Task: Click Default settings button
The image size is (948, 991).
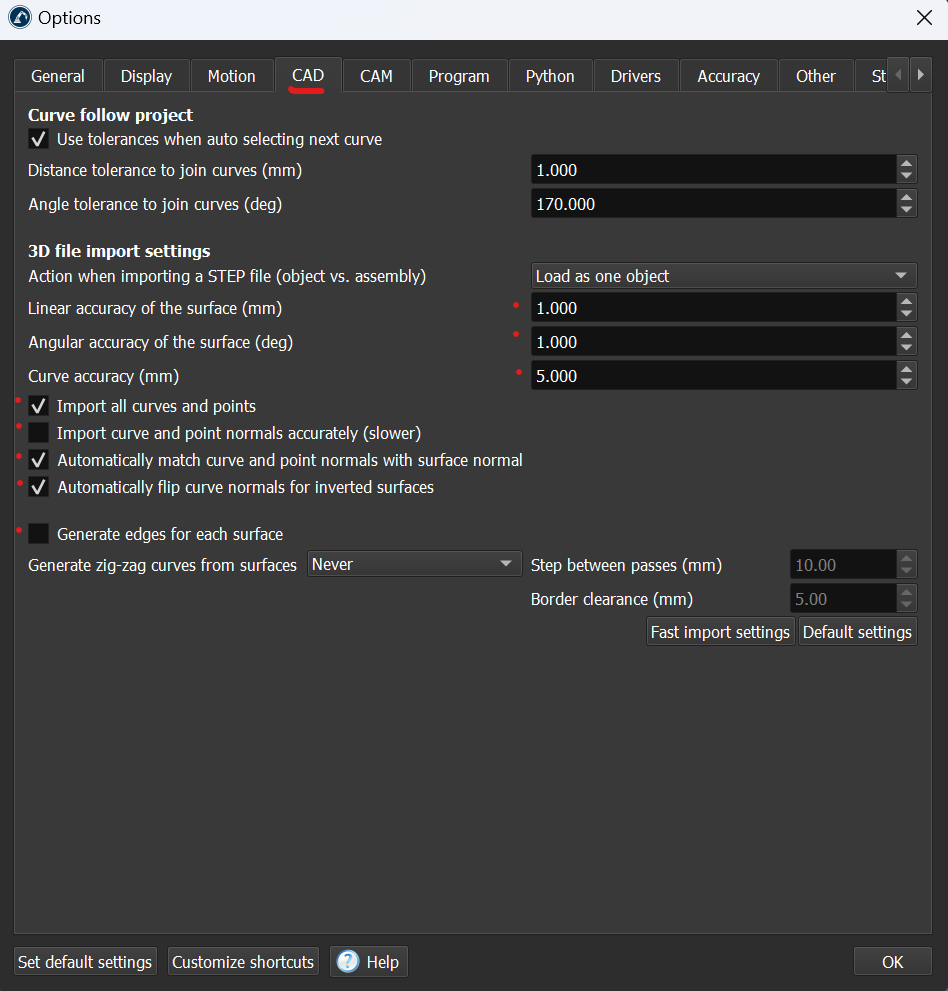Action: click(857, 632)
